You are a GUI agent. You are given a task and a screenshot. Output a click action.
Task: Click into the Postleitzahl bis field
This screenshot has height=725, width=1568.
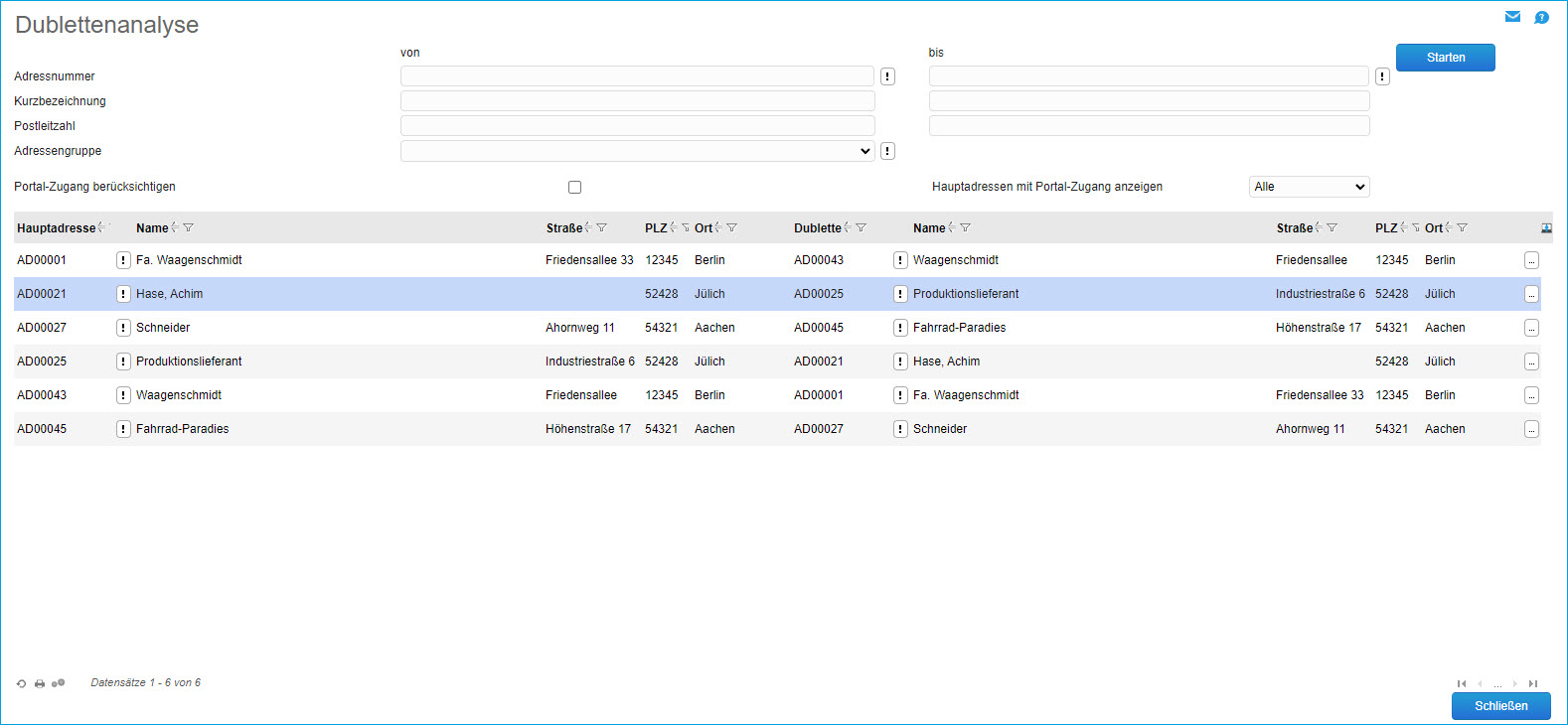(x=1149, y=126)
